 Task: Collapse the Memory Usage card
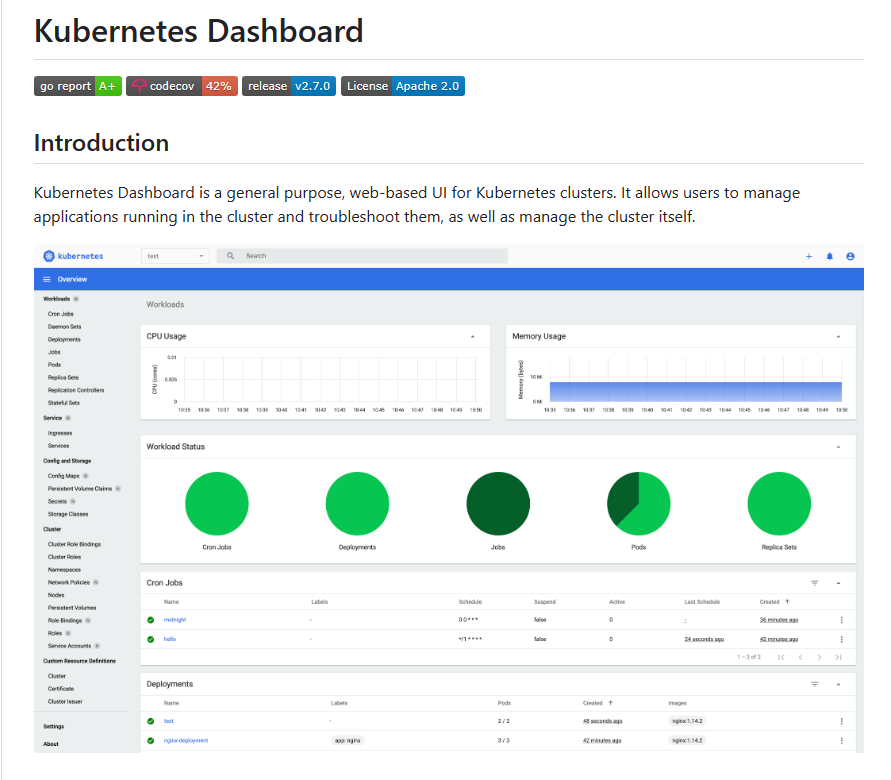[838, 337]
